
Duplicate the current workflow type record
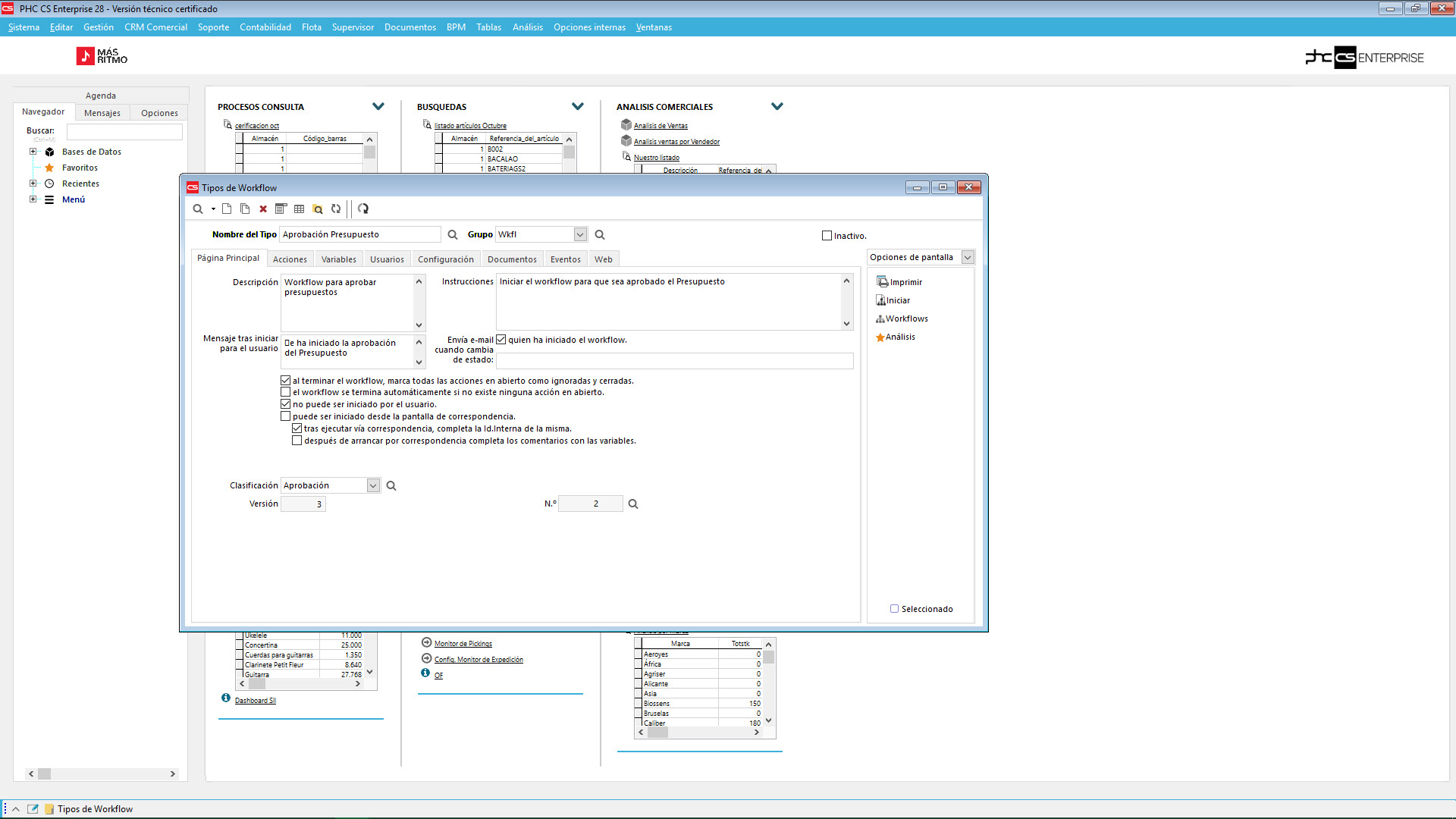point(245,209)
